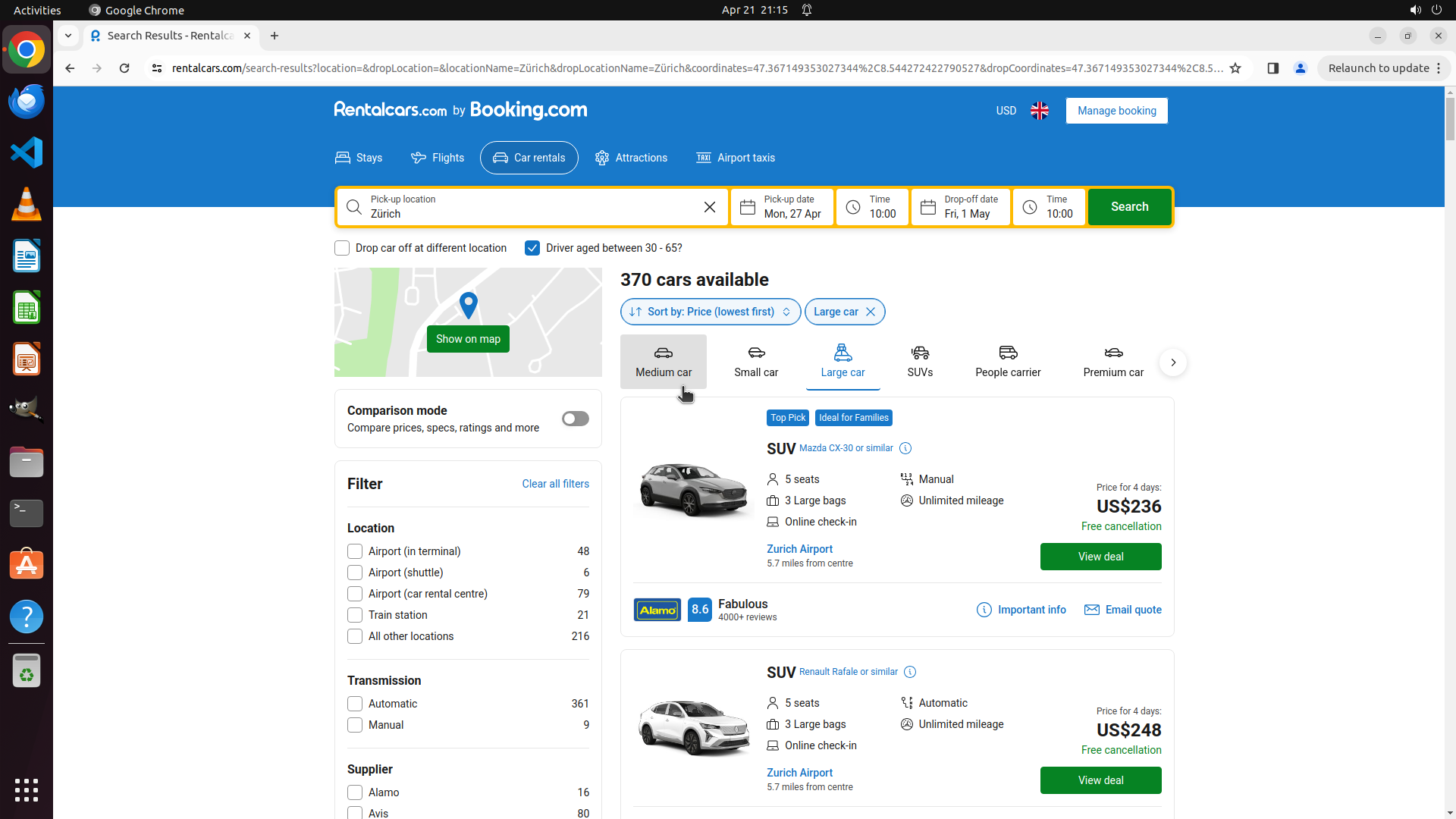Viewport: 1456px width, 819px height.
Task: Open the Flights navigation tab
Action: coord(438,158)
